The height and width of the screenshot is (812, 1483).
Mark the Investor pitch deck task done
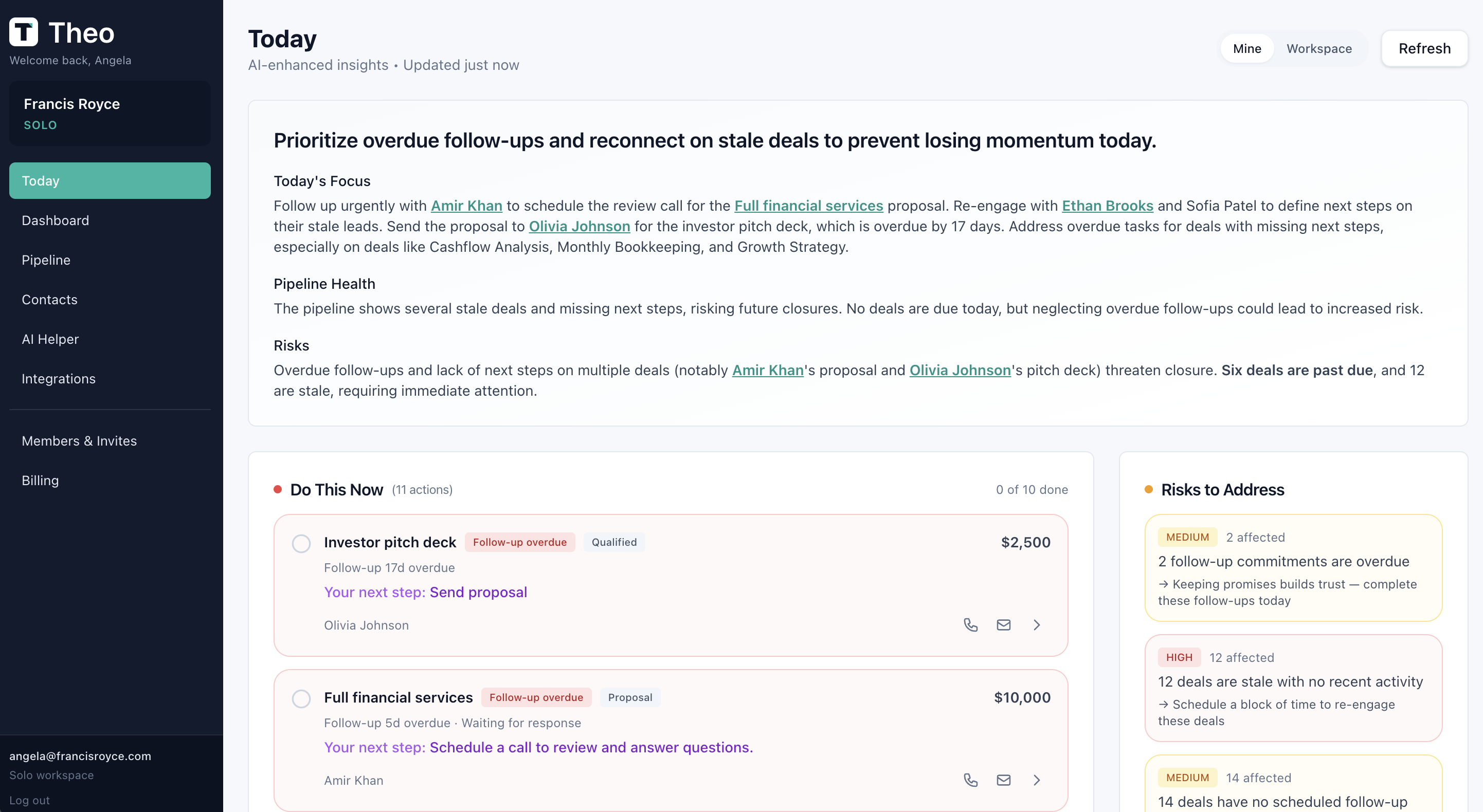coord(302,543)
